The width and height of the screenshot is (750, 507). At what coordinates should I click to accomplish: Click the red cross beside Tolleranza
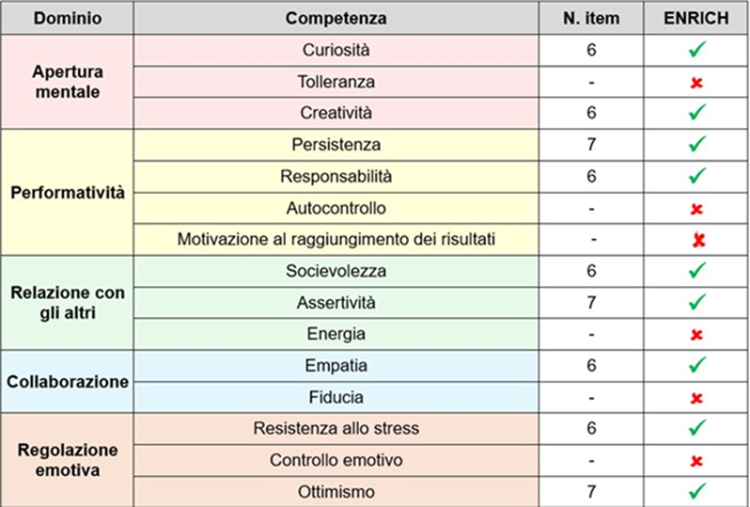click(697, 82)
